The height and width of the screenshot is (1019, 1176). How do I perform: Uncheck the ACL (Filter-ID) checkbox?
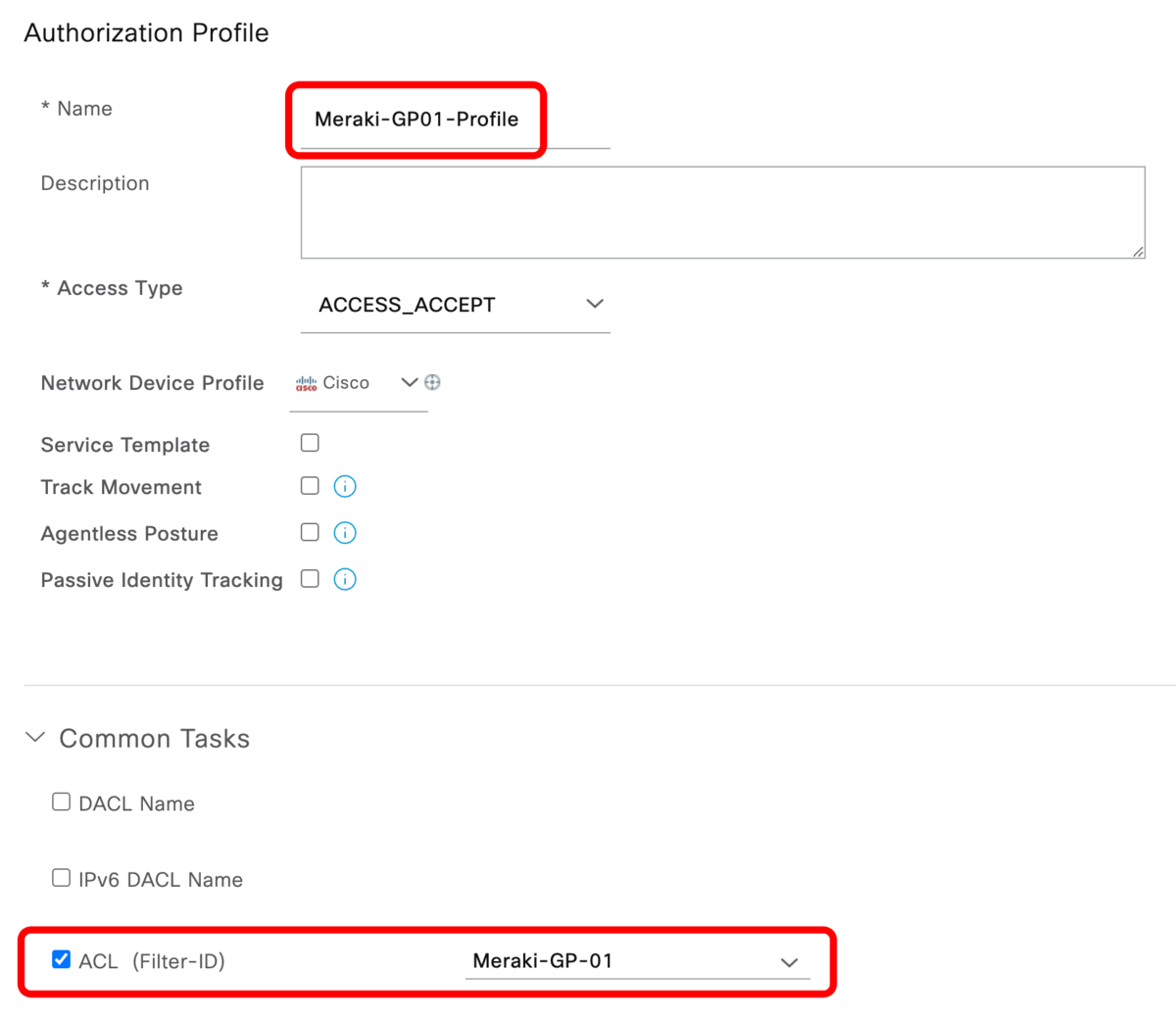61,959
